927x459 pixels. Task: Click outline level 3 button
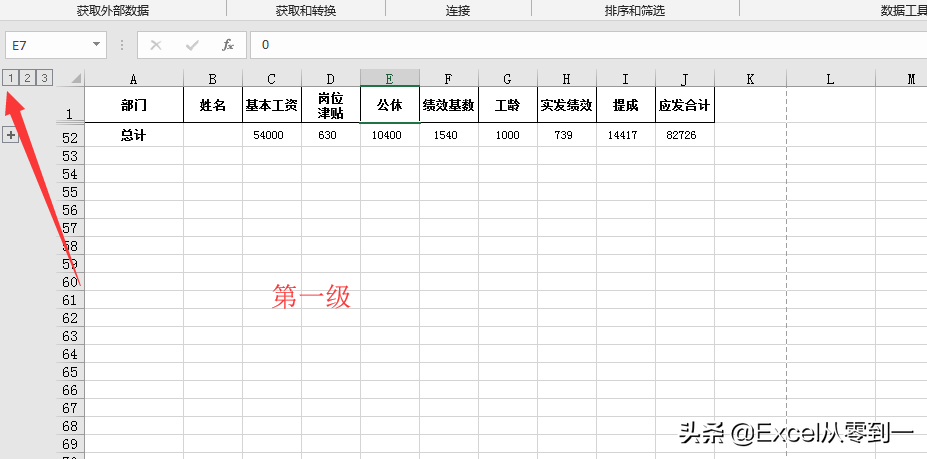tap(44, 77)
